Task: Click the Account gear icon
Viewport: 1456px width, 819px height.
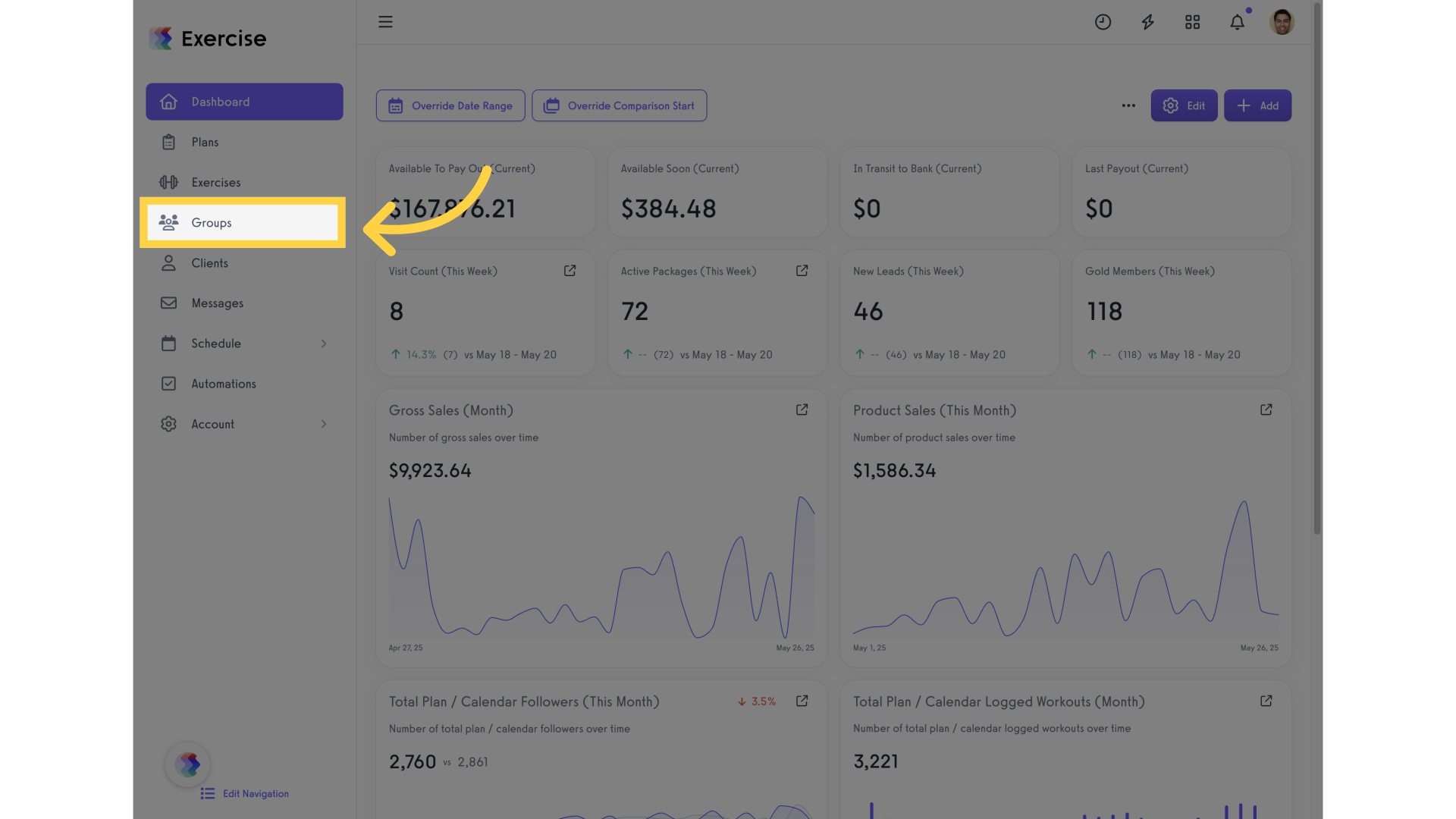Action: click(x=168, y=424)
